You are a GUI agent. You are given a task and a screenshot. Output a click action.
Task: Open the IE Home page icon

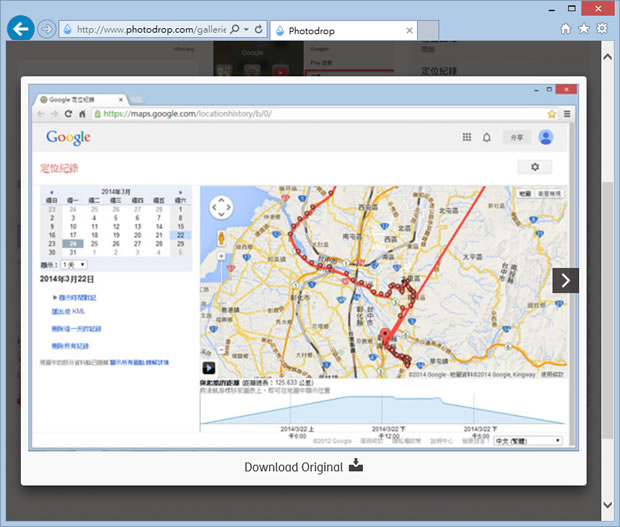point(566,28)
